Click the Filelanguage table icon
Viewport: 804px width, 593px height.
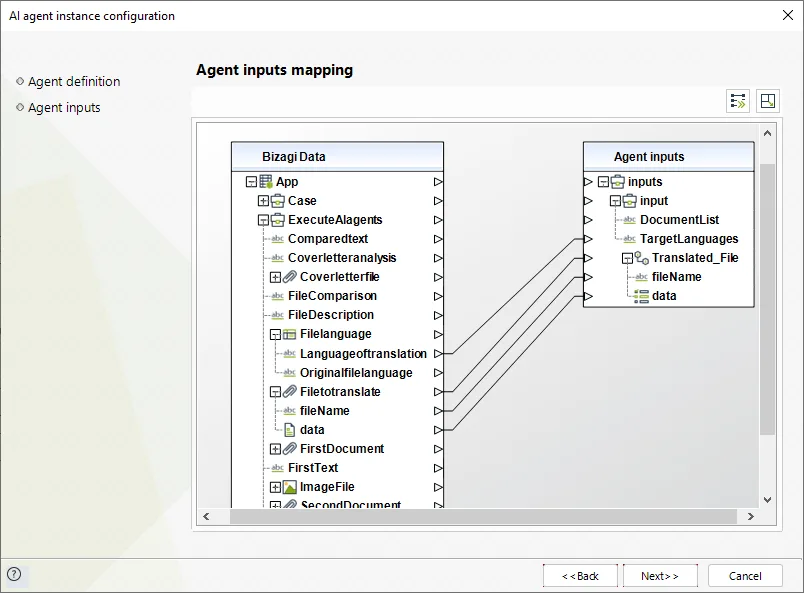click(x=290, y=334)
